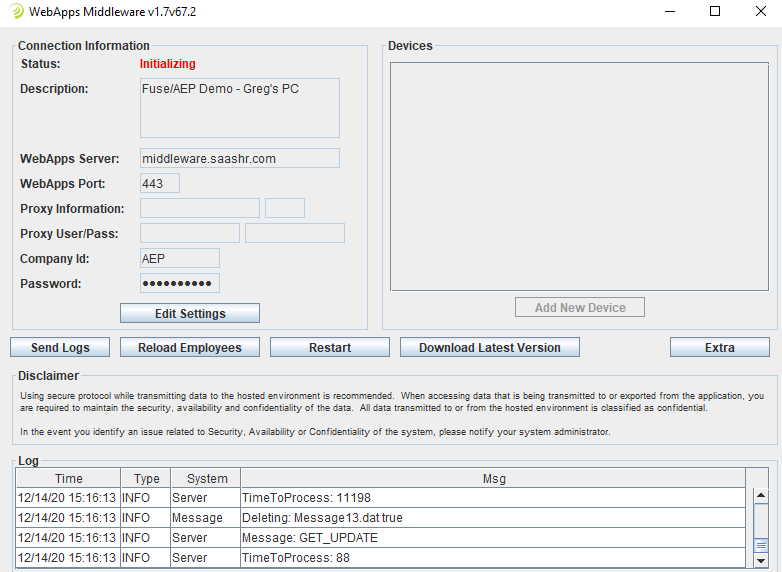
Task: Click the WebApps Middleware title bar icon
Action: tap(17, 12)
